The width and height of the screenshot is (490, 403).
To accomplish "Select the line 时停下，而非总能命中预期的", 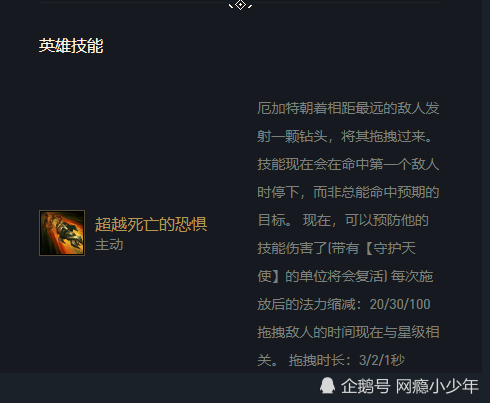I will [348, 192].
